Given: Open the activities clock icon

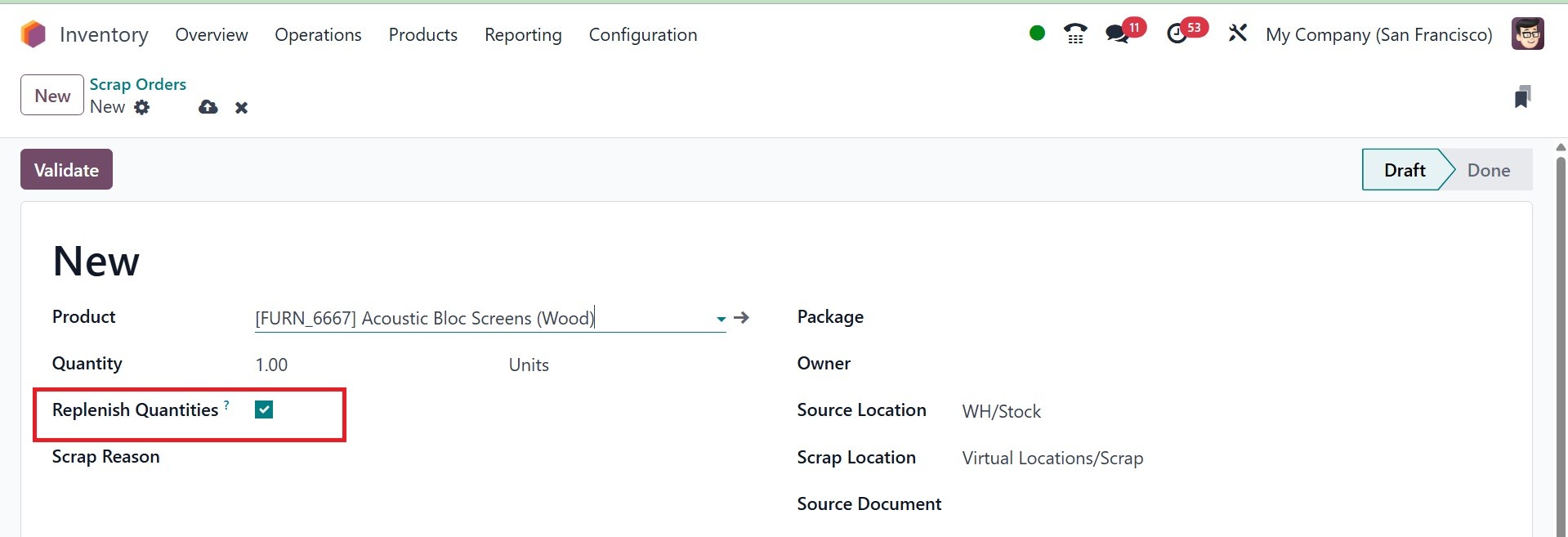Looking at the screenshot, I should pyautogui.click(x=1177, y=34).
